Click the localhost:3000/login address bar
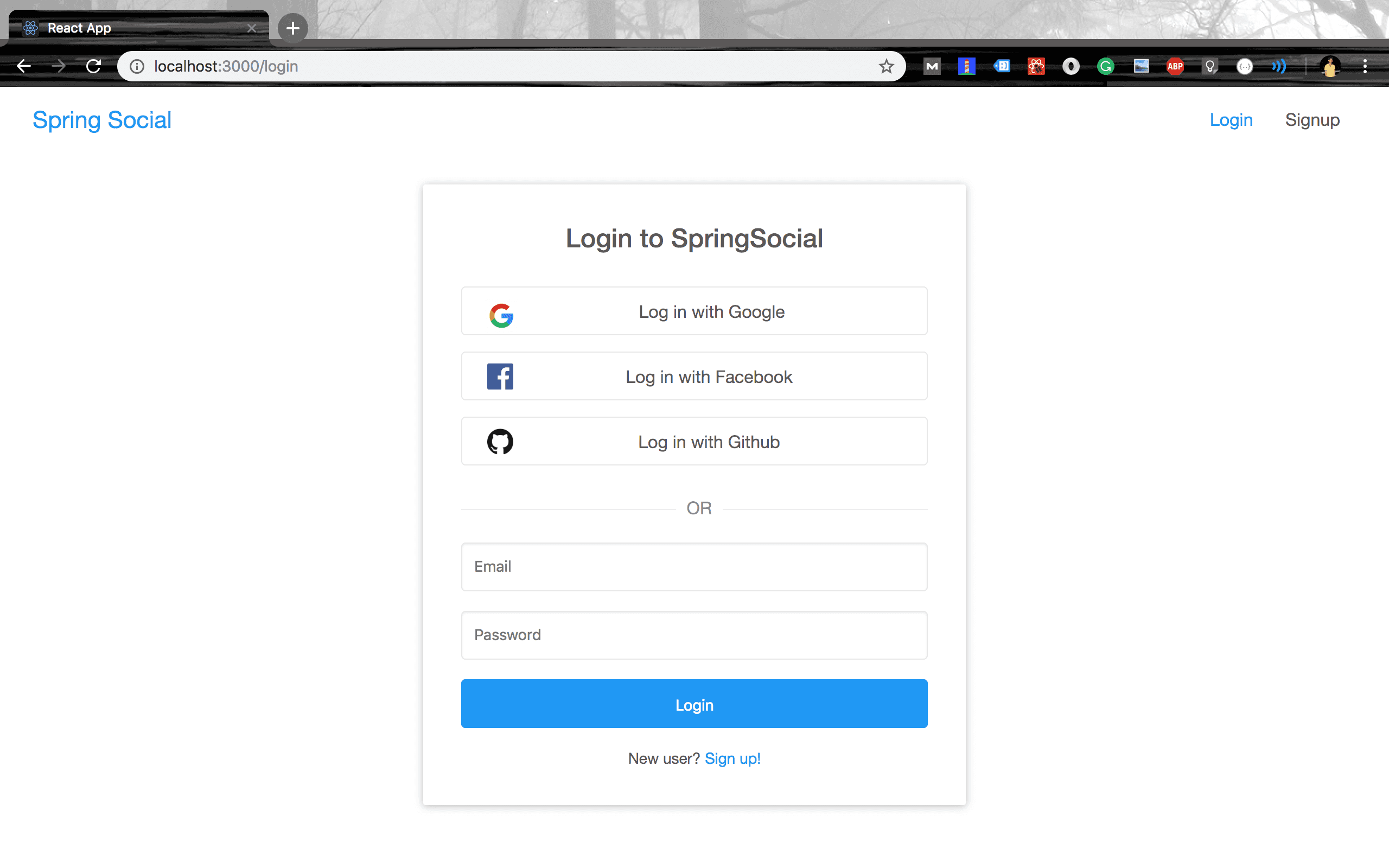Image resolution: width=1389 pixels, height=868 pixels. pos(509,67)
